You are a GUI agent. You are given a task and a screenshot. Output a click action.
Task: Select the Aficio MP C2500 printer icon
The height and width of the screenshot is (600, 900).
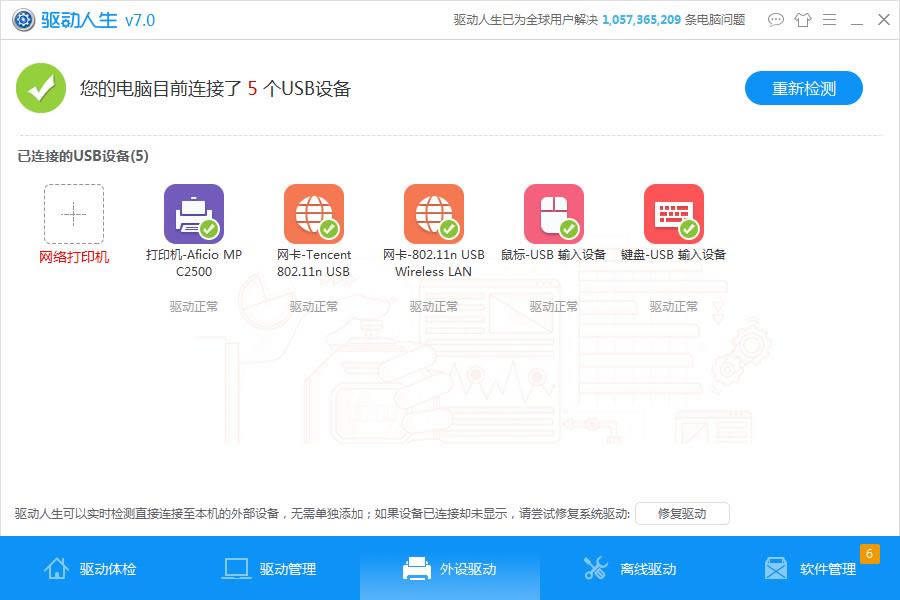(x=194, y=214)
